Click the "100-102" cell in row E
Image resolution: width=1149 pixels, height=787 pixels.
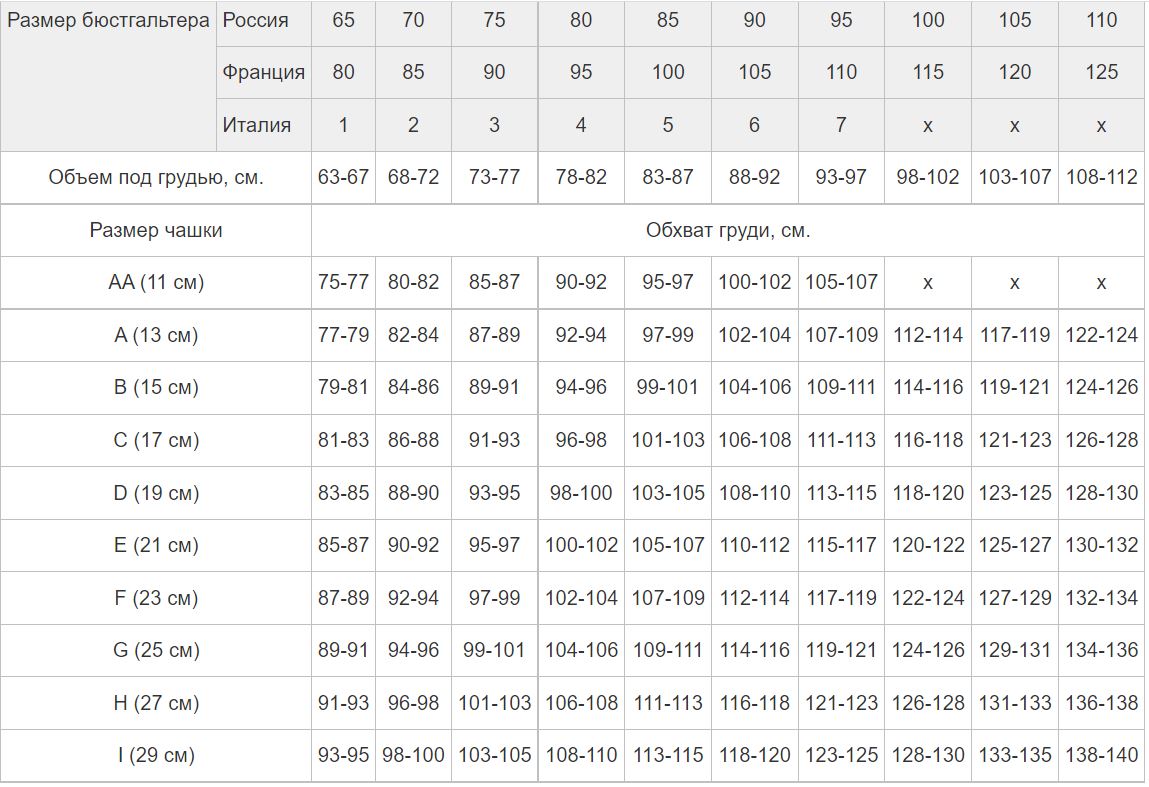(x=581, y=545)
